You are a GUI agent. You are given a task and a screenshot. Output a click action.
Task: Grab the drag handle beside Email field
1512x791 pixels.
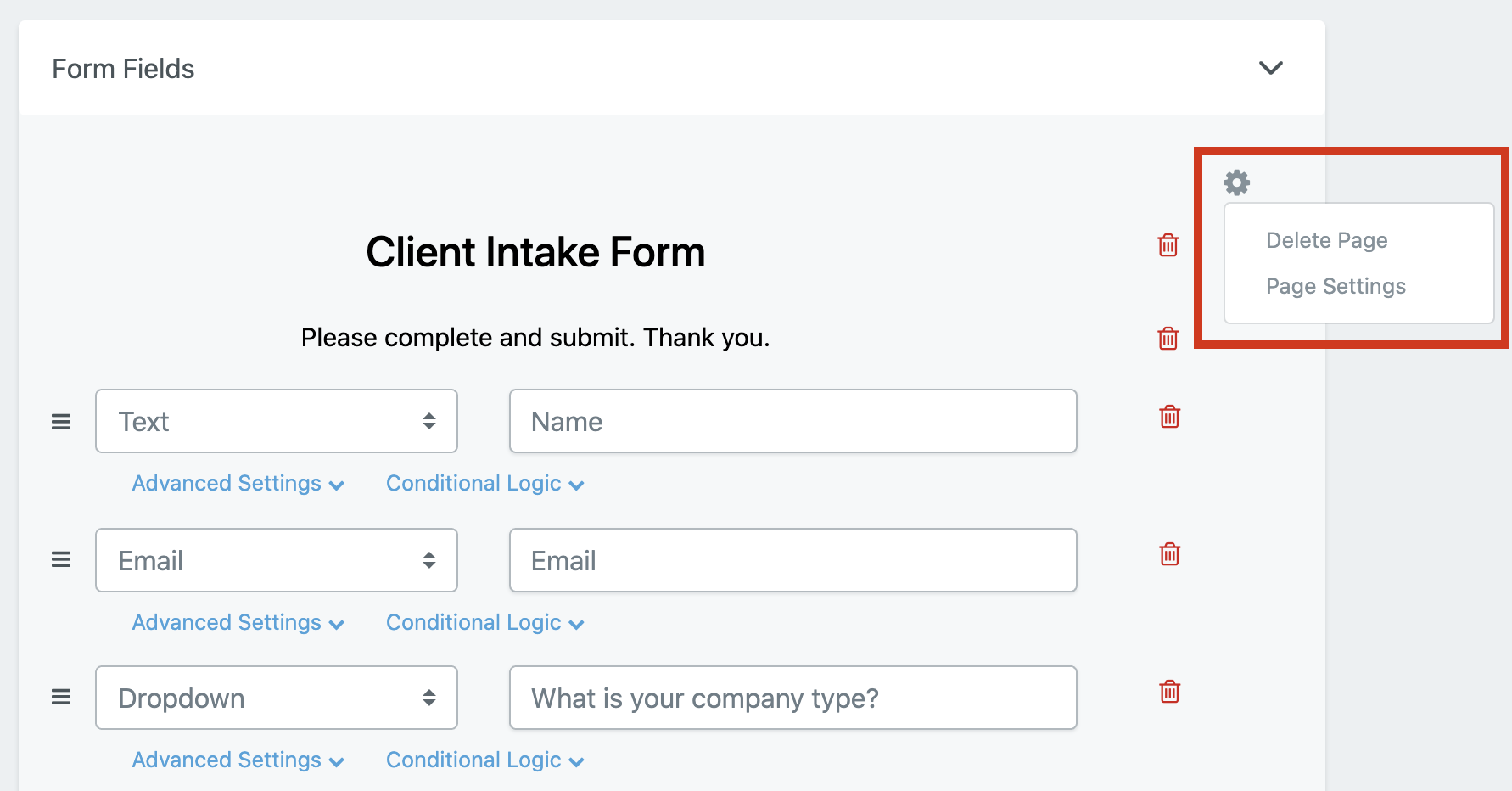[x=61, y=559]
